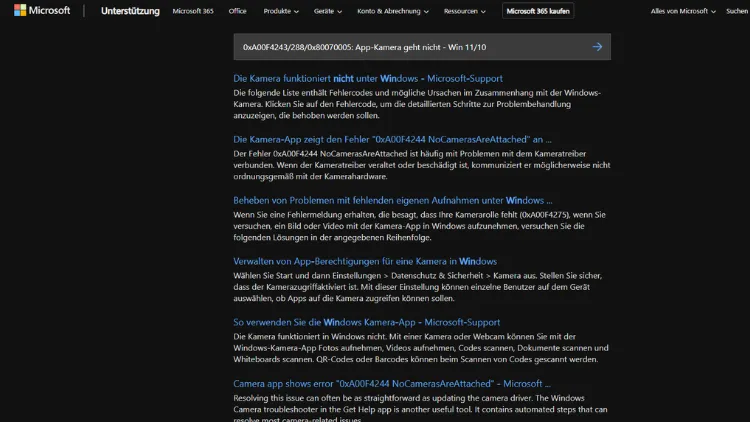Open result 'So verwenden Sie die Windows Kamera-App'
750x422 pixels.
tap(366, 322)
